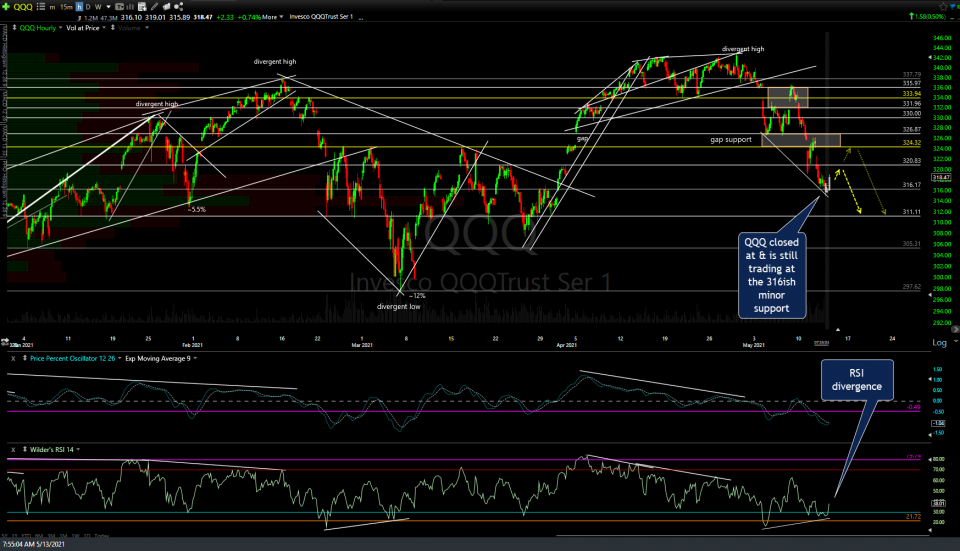This screenshot has height=551, width=960.
Task: Select the daily 'D' timeframe
Action: click(88, 7)
